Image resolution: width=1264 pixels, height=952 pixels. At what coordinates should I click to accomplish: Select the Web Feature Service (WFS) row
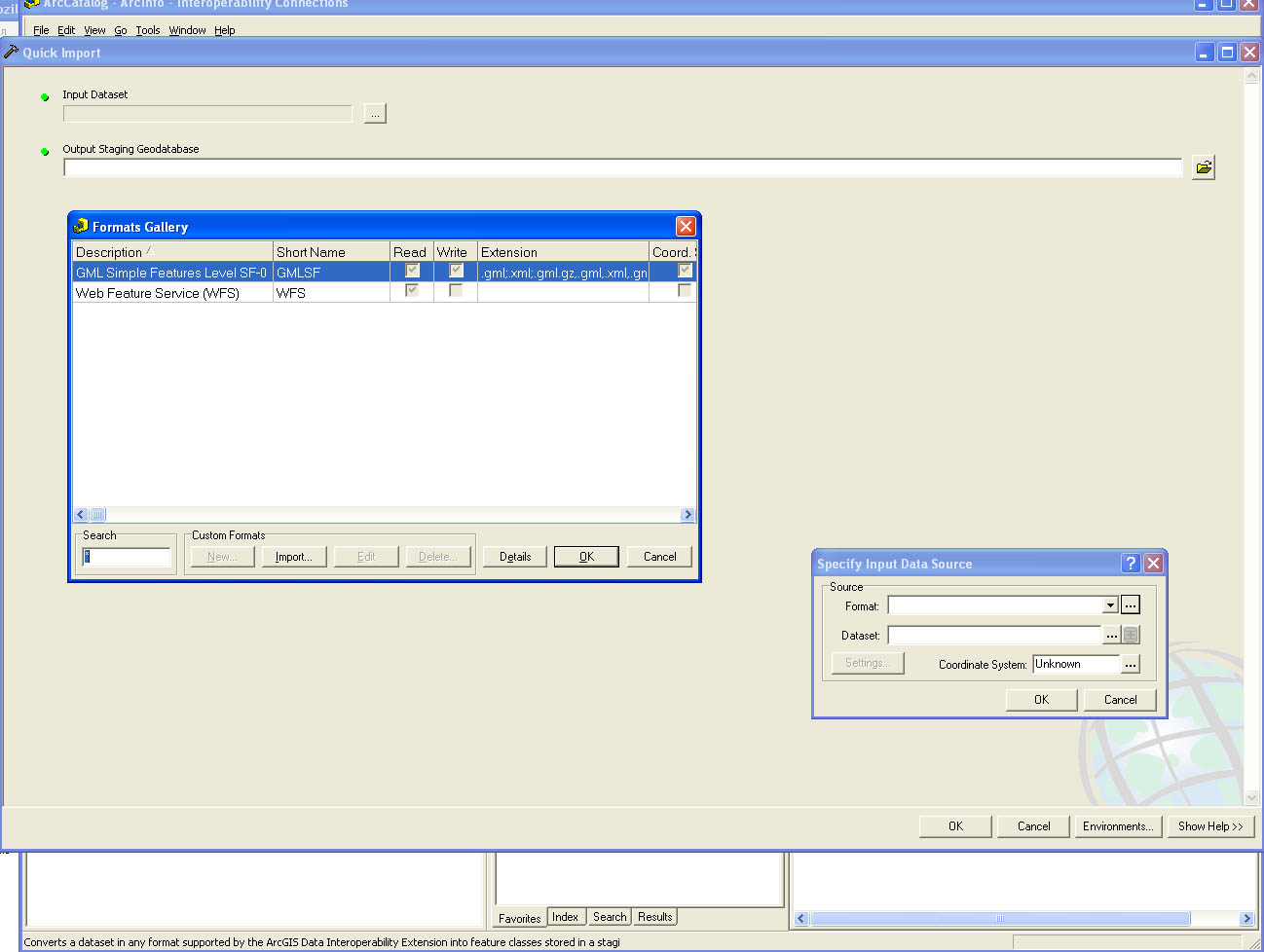[385, 292]
